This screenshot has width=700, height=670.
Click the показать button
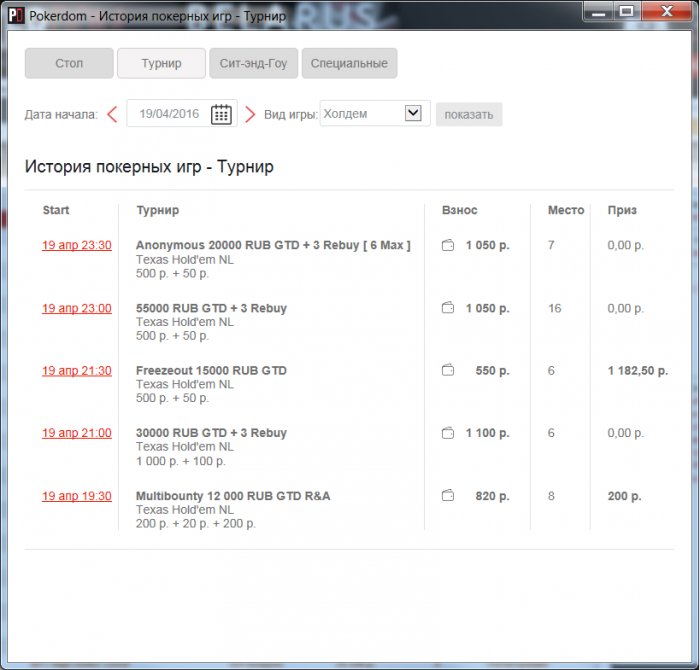469,115
